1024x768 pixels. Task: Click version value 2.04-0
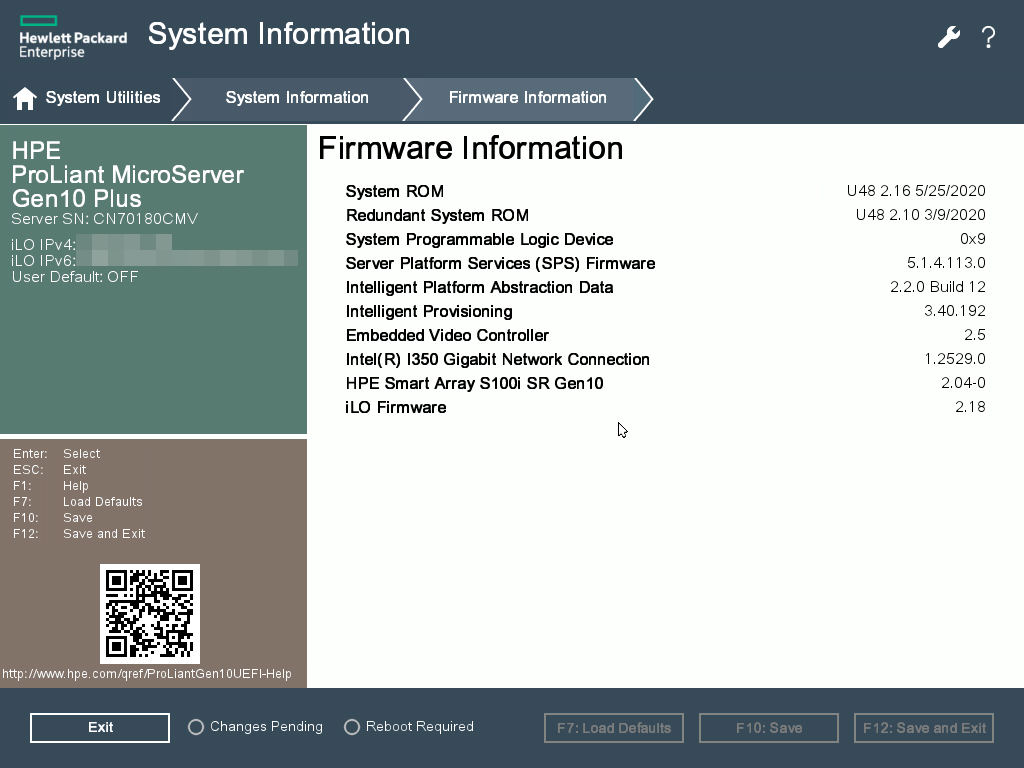point(963,383)
